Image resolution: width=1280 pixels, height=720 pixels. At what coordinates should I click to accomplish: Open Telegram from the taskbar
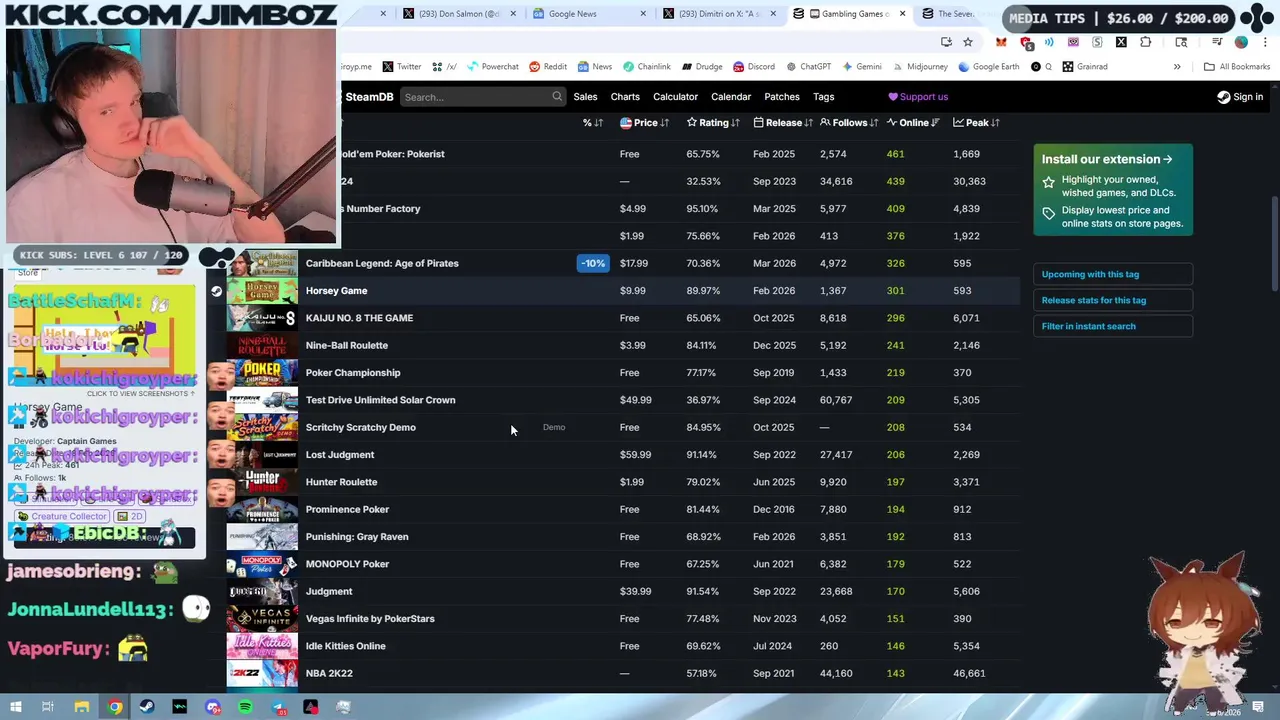tap(278, 707)
